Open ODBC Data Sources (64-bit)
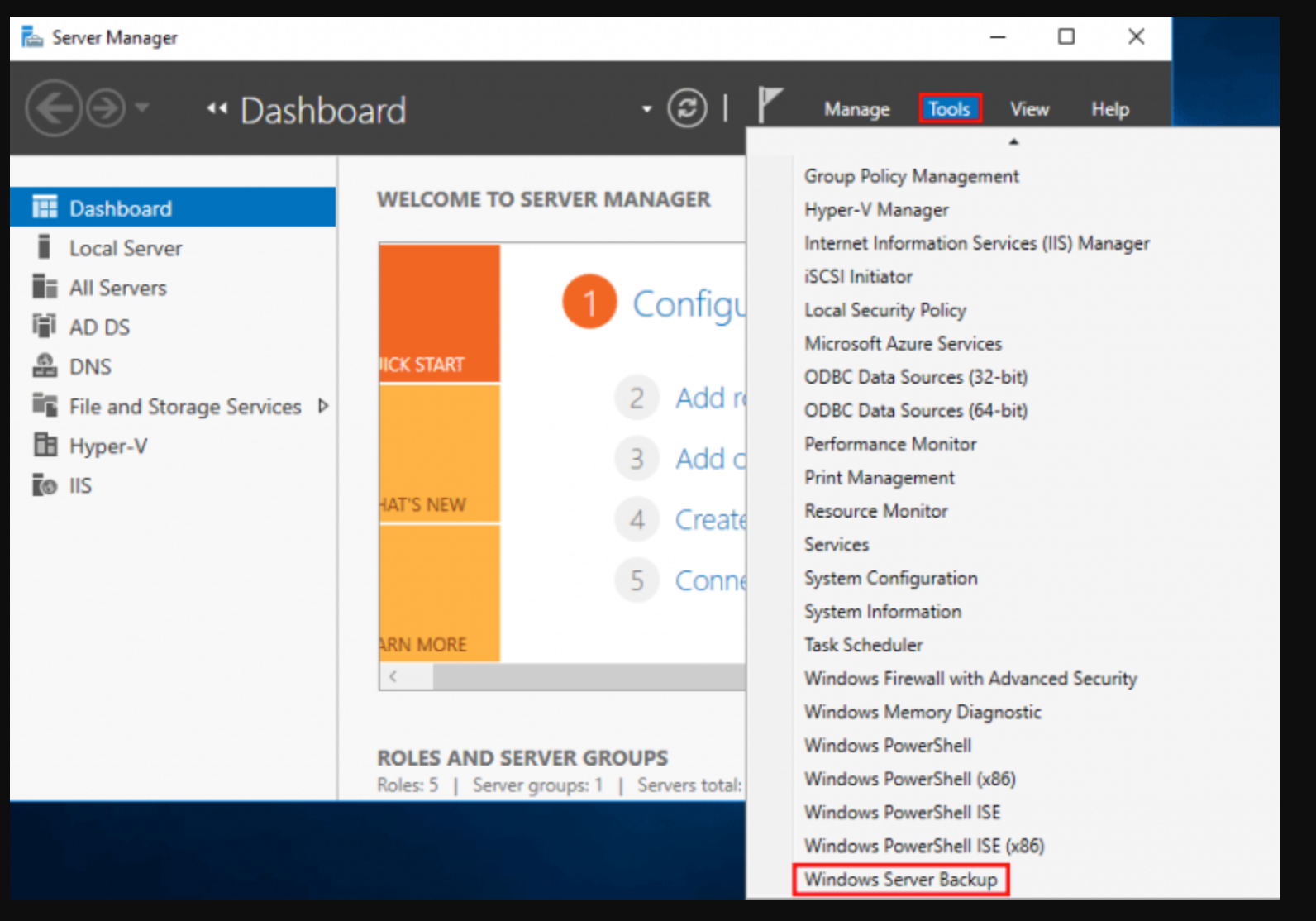Image resolution: width=1316 pixels, height=921 pixels. pyautogui.click(x=916, y=411)
